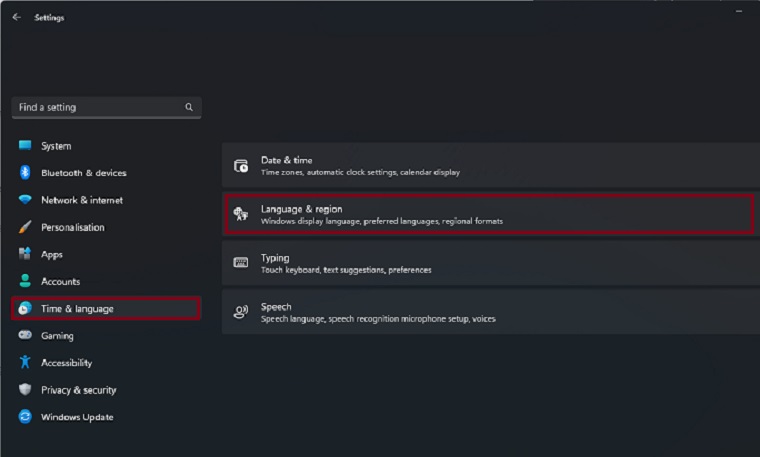Viewport: 760px width, 457px height.
Task: Switch to the Accessibility section
Action: point(66,363)
